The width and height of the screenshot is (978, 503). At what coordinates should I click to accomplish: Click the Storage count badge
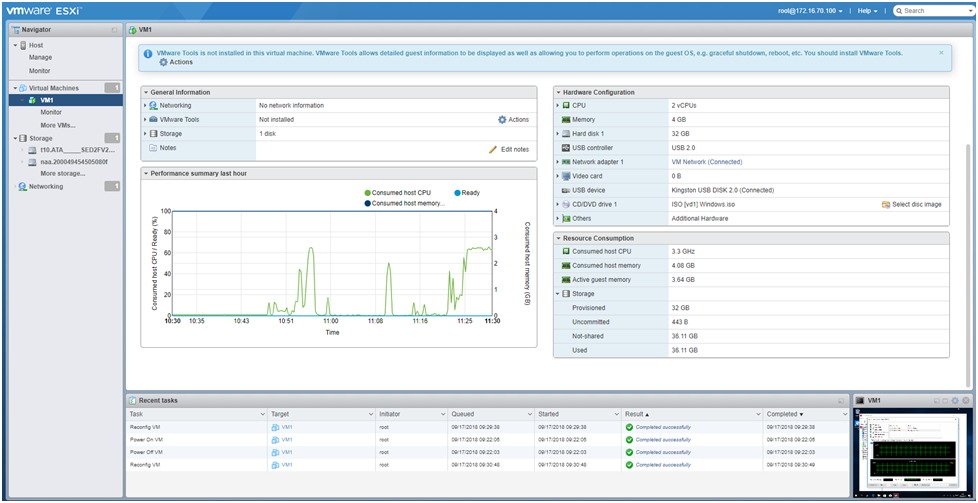pos(112,138)
